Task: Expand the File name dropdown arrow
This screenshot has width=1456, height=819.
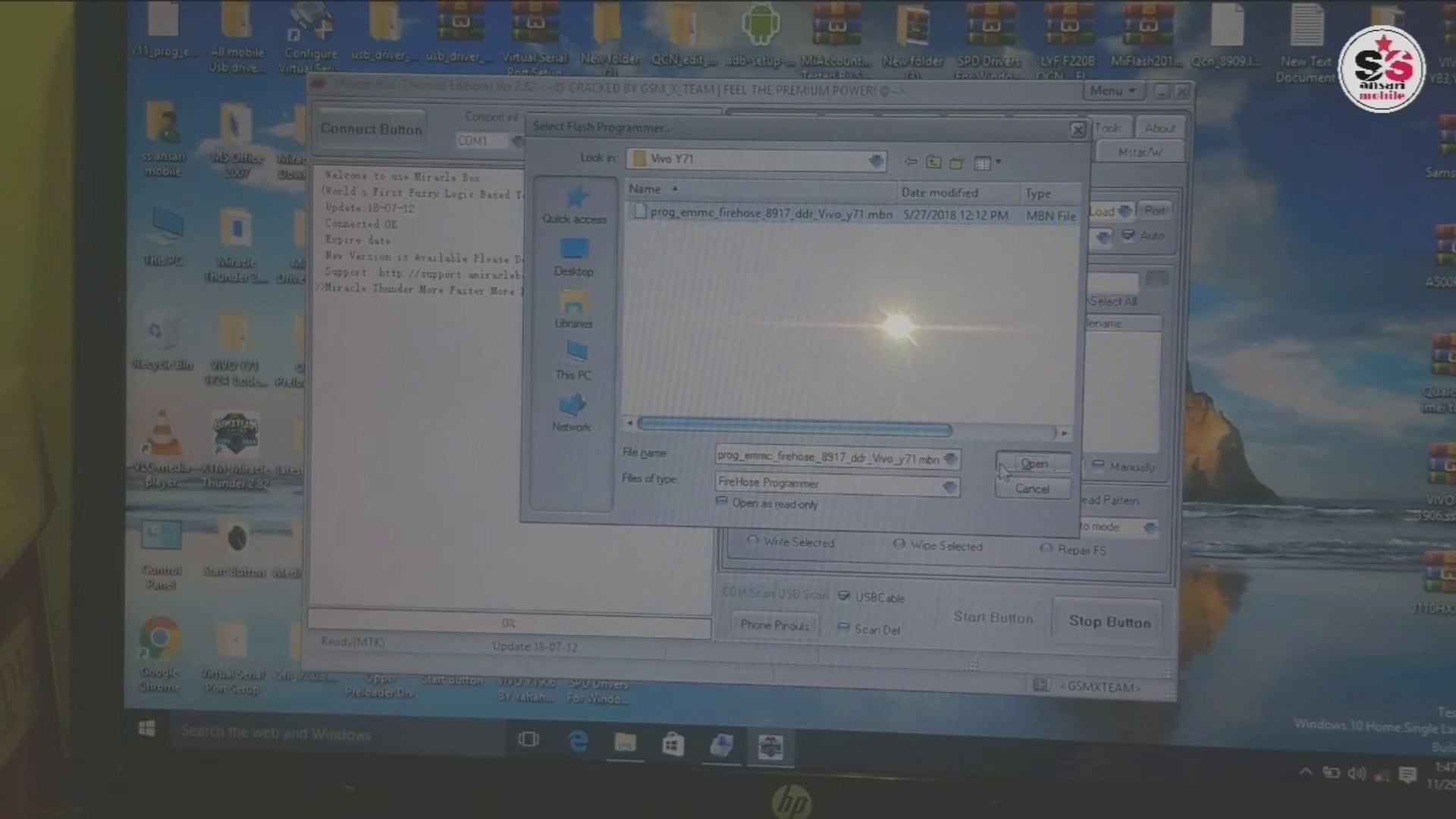Action: pyautogui.click(x=950, y=459)
